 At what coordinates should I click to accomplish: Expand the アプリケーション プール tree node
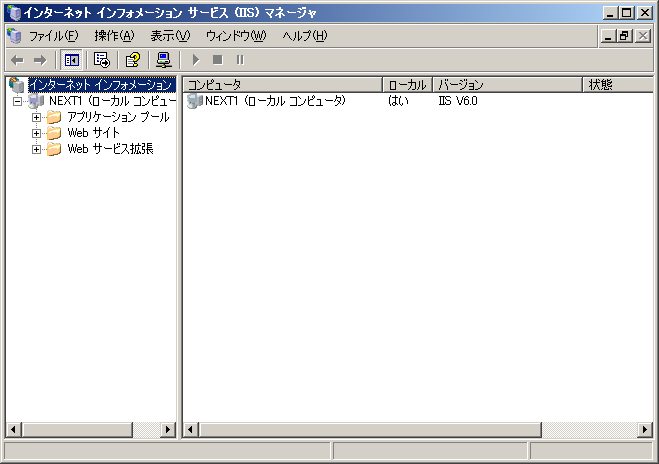[x=37, y=117]
